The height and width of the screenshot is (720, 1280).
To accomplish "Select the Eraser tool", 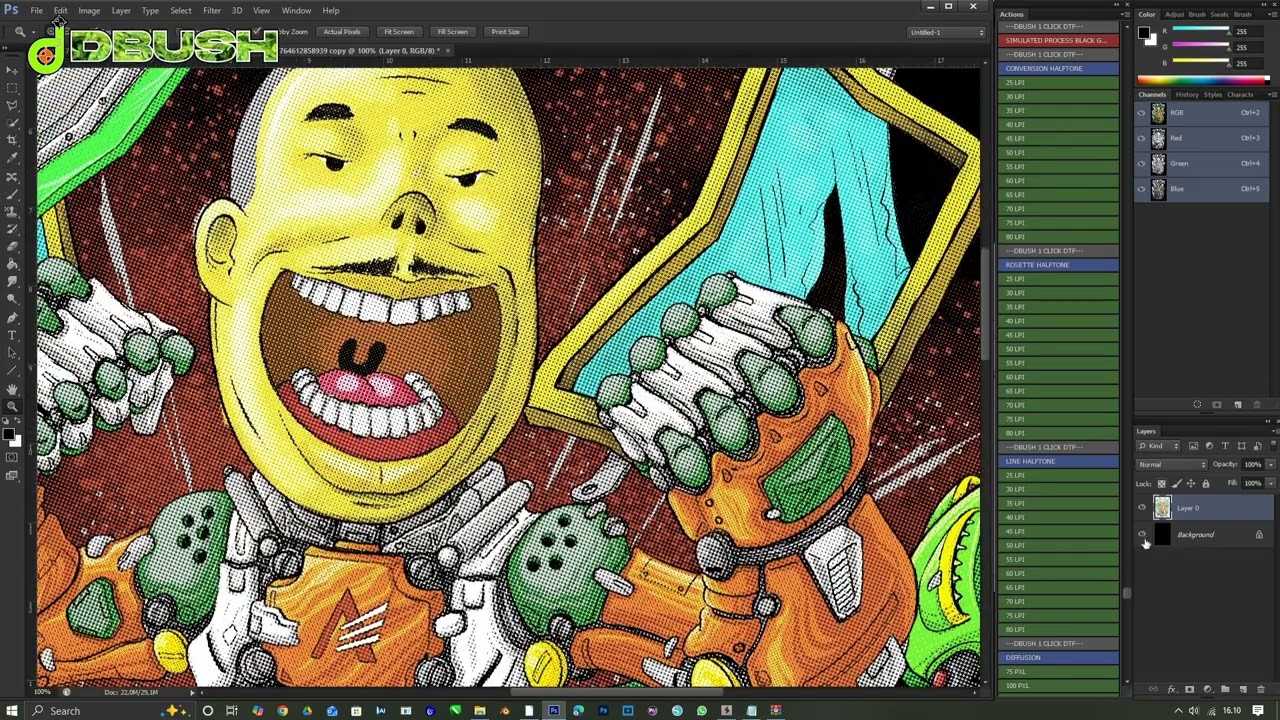I will (x=13, y=246).
